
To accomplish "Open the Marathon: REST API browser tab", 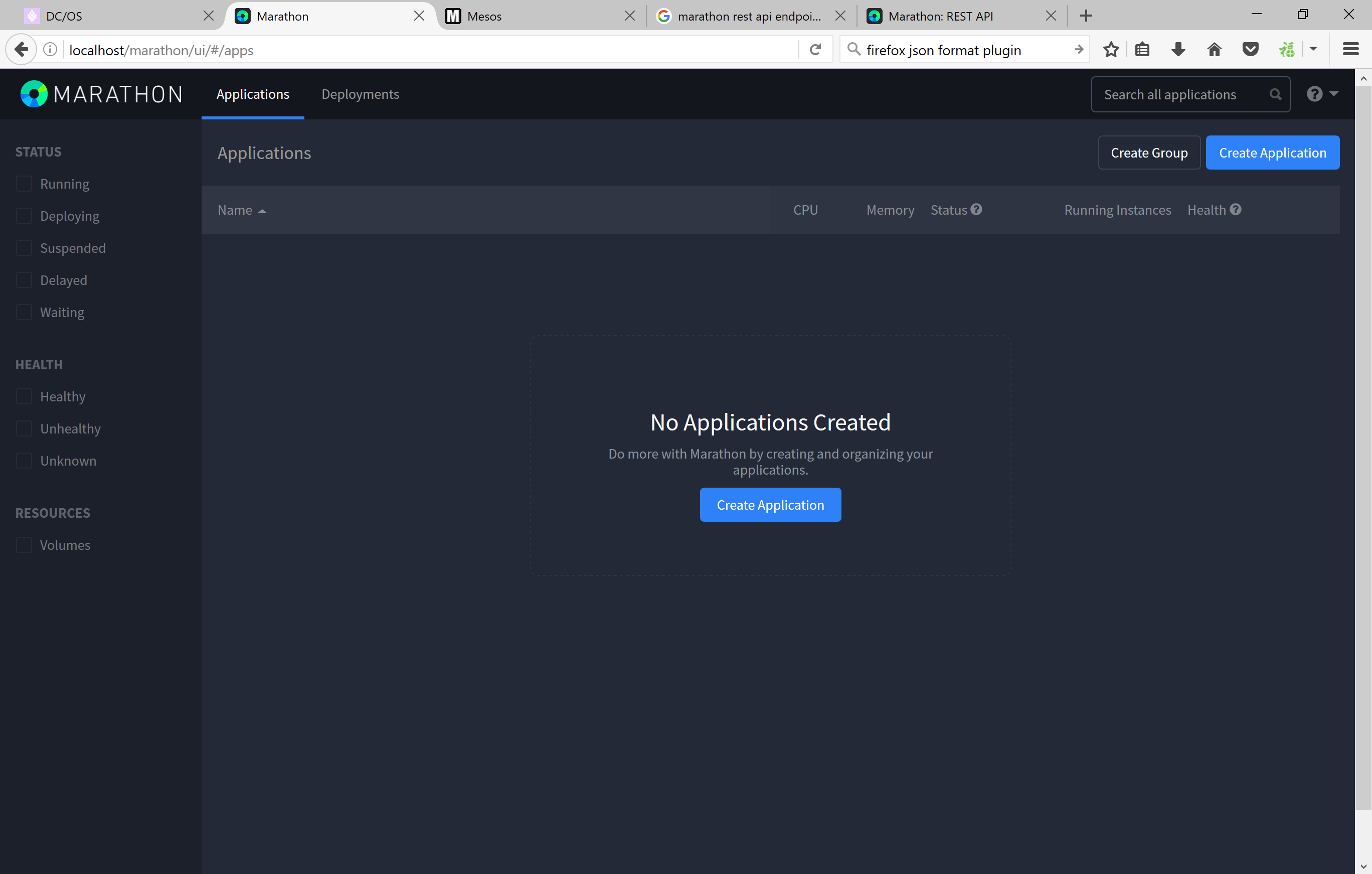I will tap(962, 16).
